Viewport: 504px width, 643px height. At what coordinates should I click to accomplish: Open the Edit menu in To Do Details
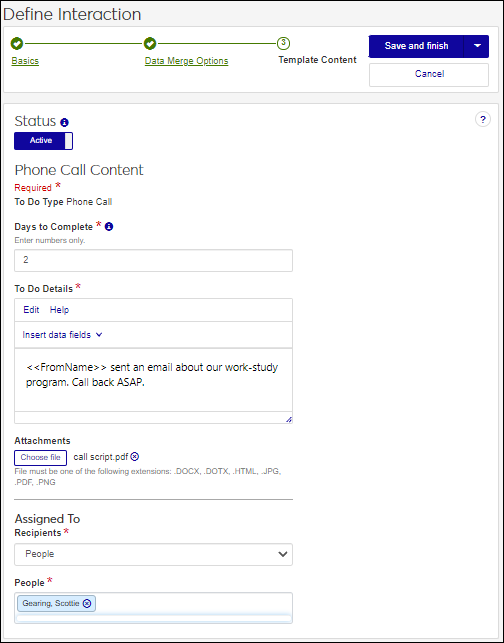31,310
